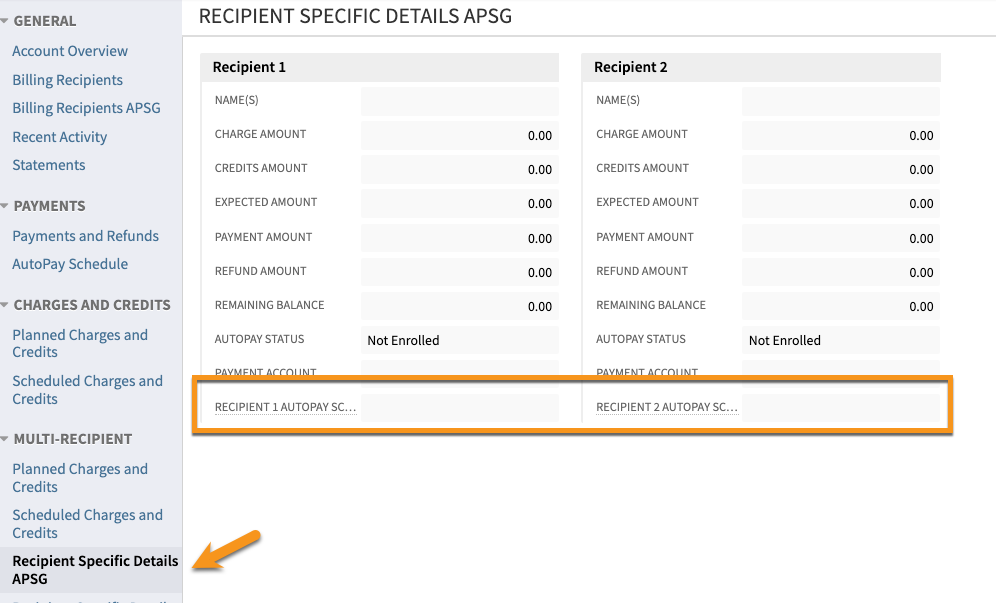The width and height of the screenshot is (996, 603).
Task: Click Recipient 1 AUTOPAY STATUS showing Not Enrolled
Action: pyautogui.click(x=459, y=339)
